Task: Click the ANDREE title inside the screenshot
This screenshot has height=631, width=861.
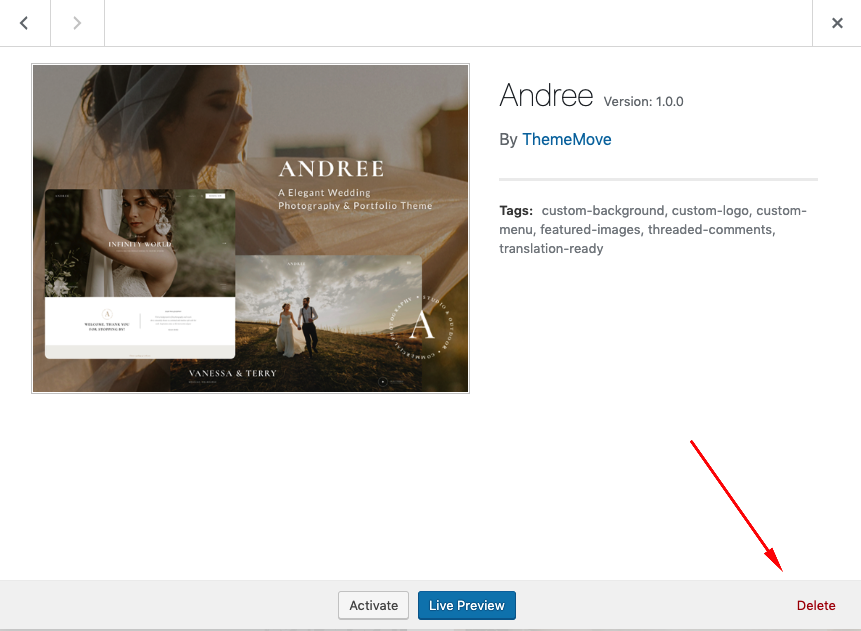Action: pos(330,169)
